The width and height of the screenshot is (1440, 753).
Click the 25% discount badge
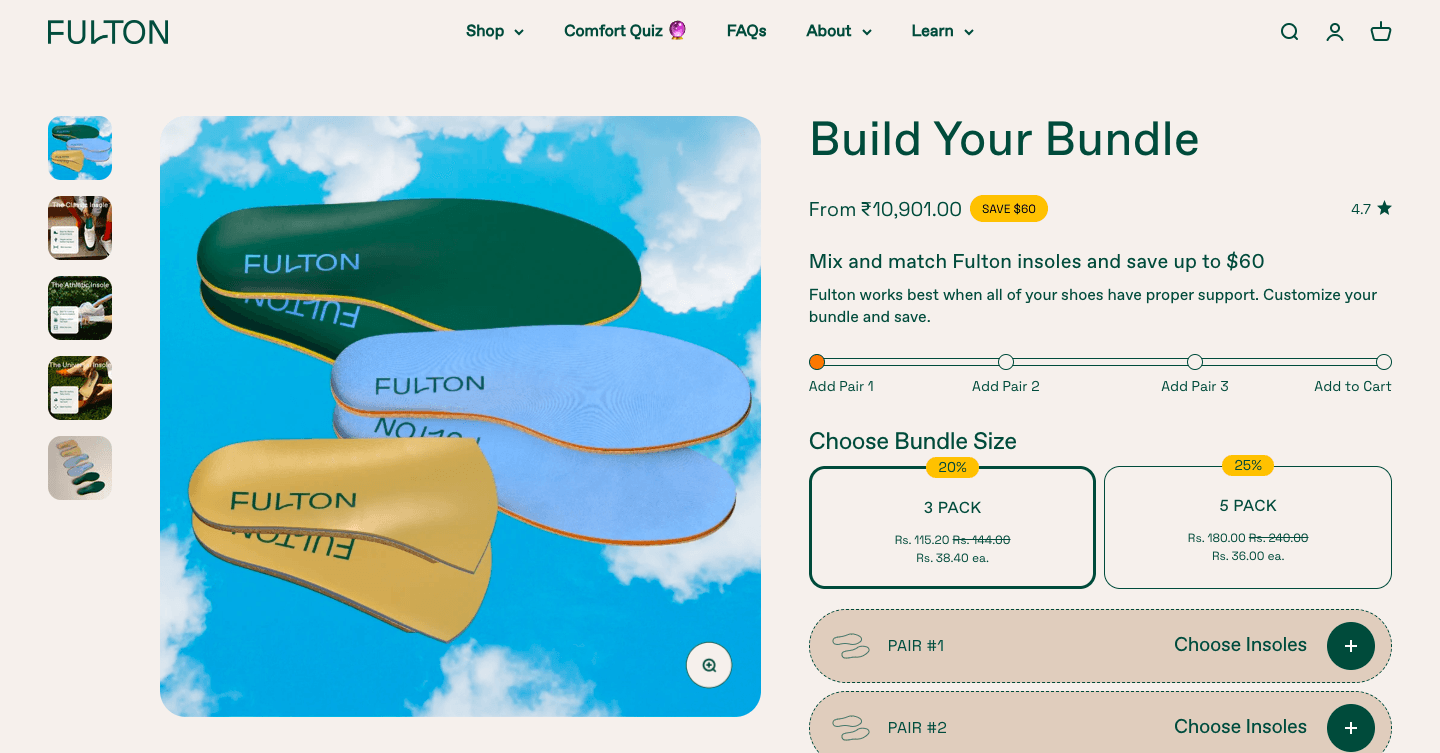pyautogui.click(x=1248, y=466)
